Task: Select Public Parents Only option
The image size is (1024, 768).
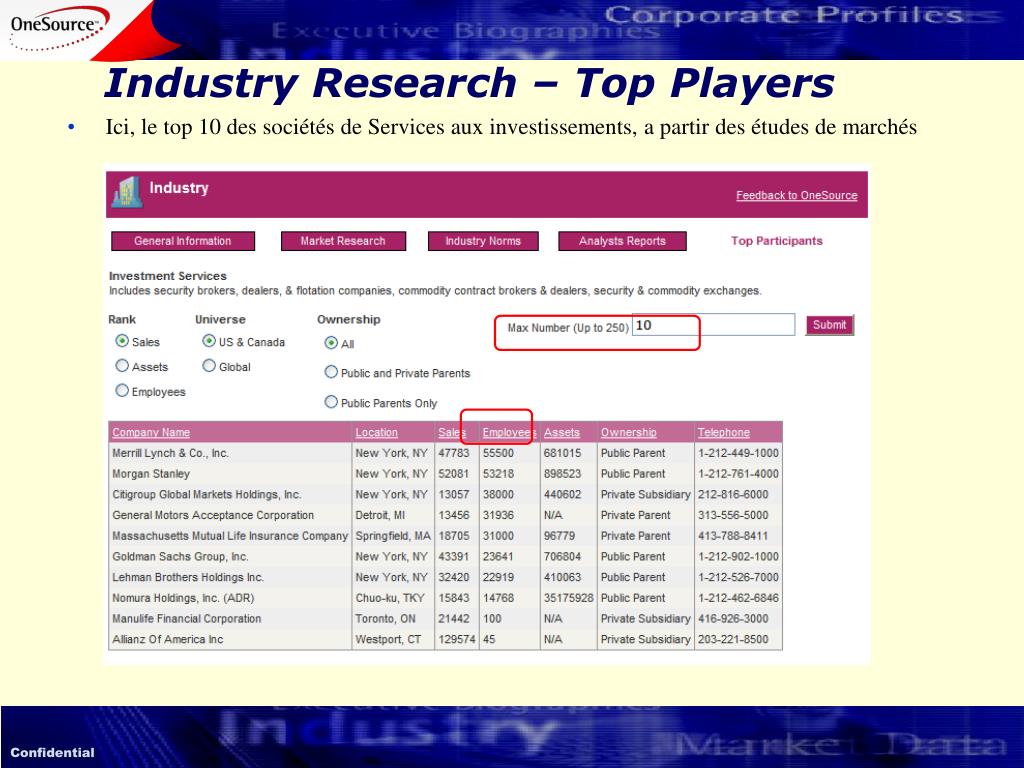Action: 331,402
